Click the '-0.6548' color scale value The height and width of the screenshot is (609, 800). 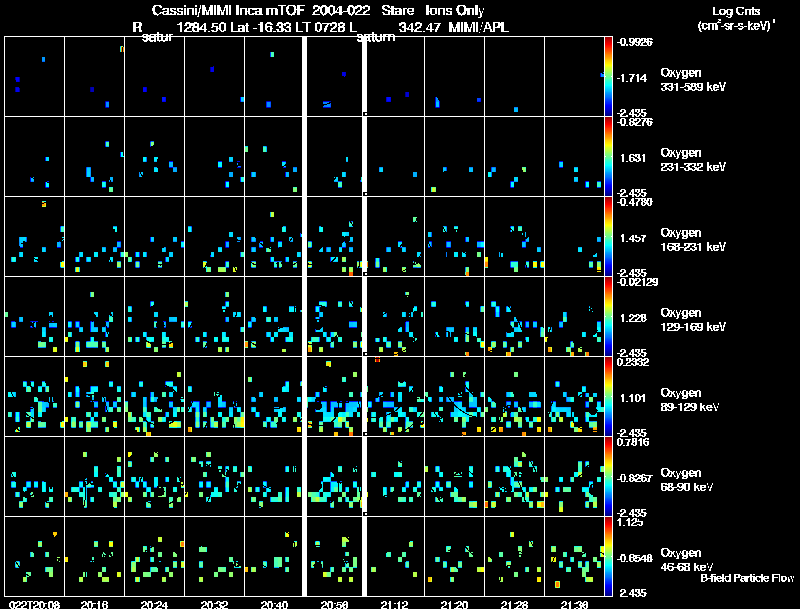[x=634, y=559]
